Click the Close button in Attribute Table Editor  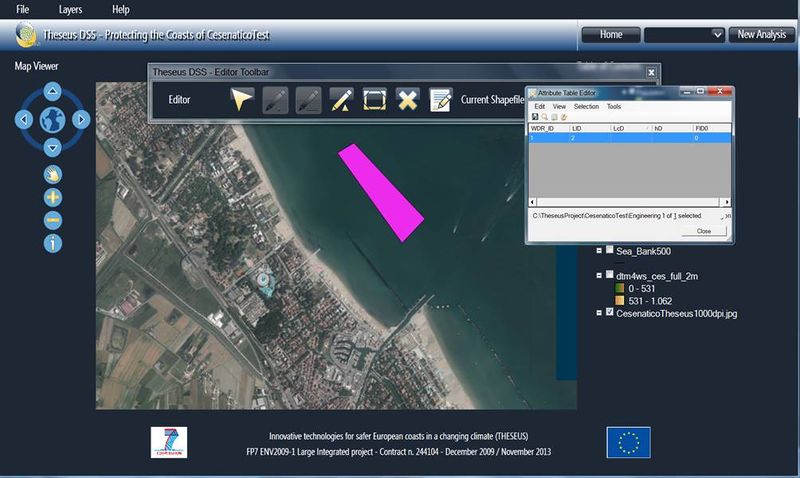[704, 231]
